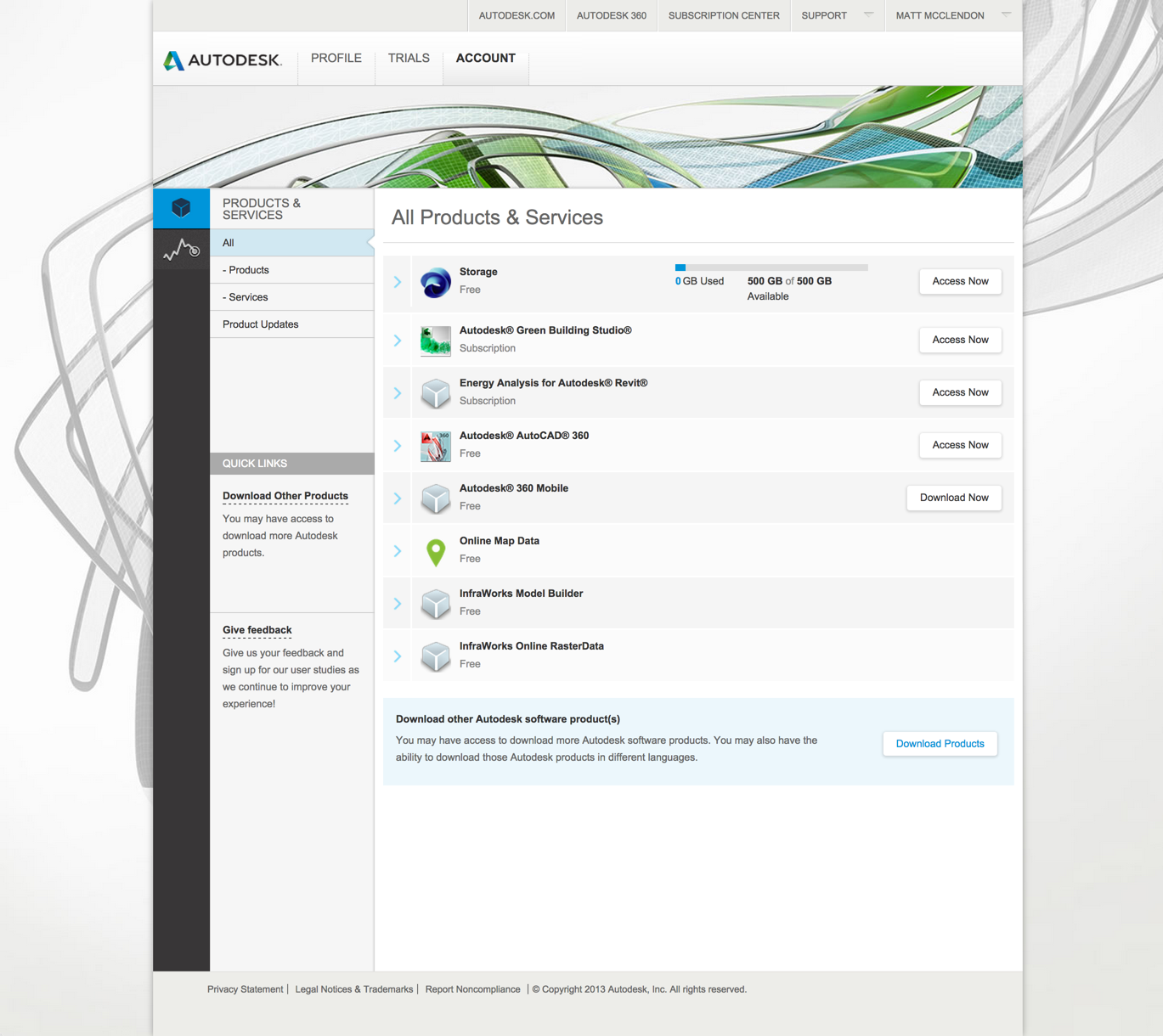Click the InfraWorks Model Builder title

click(521, 594)
